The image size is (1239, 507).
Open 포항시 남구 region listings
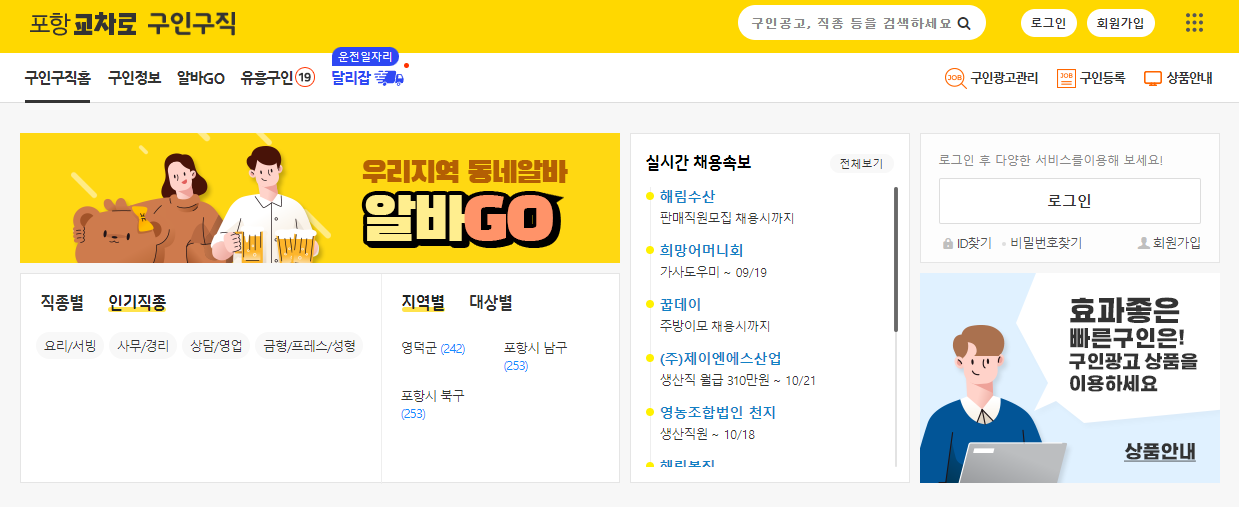[535, 356]
